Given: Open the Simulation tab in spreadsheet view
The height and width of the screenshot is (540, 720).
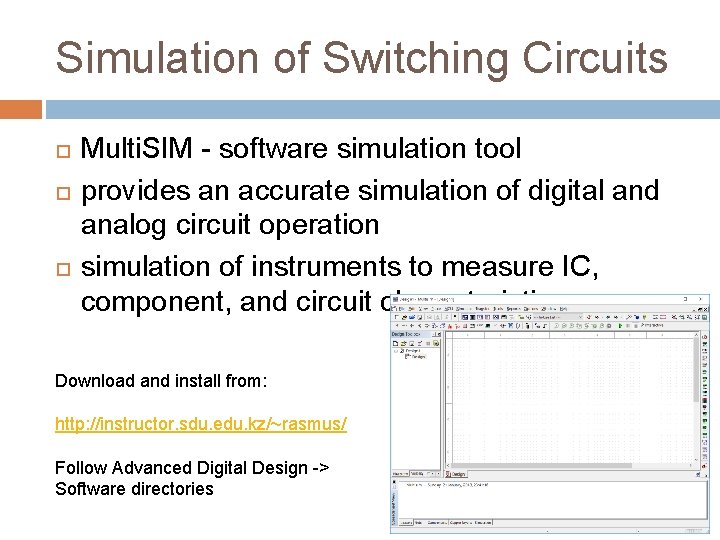Looking at the screenshot, I should pos(483,523).
